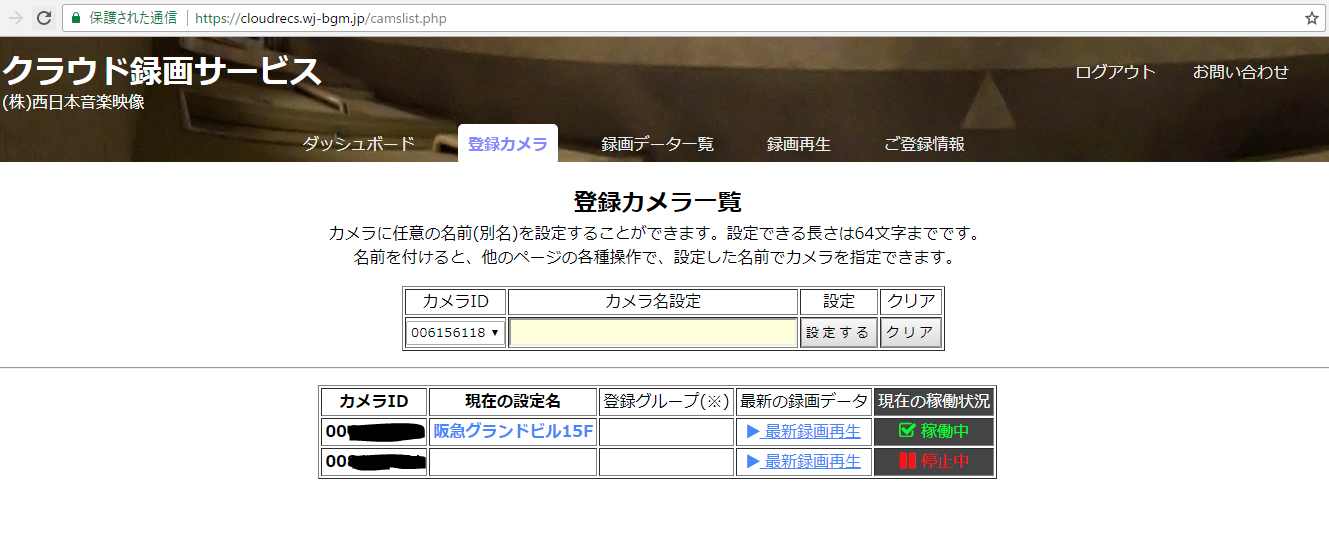1329x551 pixels.
Task: Open the お問い合わせ link
Action: (1240, 72)
